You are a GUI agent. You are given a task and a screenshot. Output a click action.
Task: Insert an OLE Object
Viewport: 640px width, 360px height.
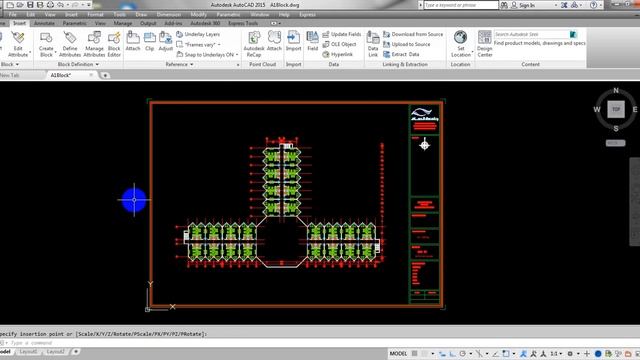tap(339, 44)
